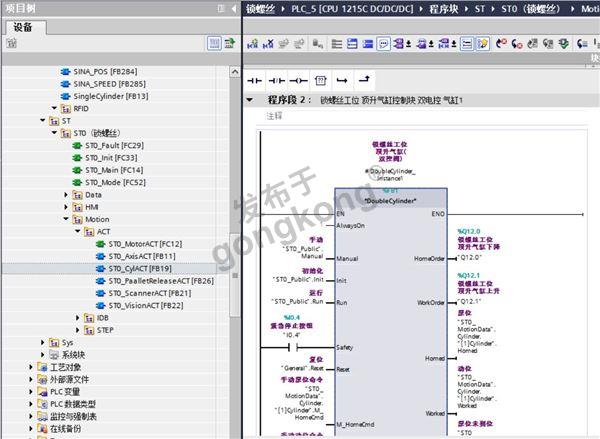
Task: Expand the RFID folder
Action: pos(54,108)
